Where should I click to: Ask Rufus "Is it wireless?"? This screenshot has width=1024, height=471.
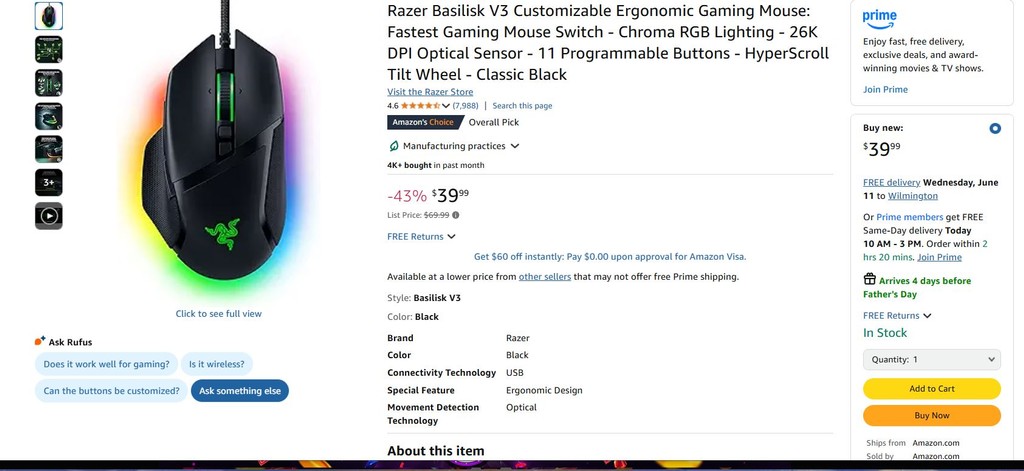click(217, 364)
